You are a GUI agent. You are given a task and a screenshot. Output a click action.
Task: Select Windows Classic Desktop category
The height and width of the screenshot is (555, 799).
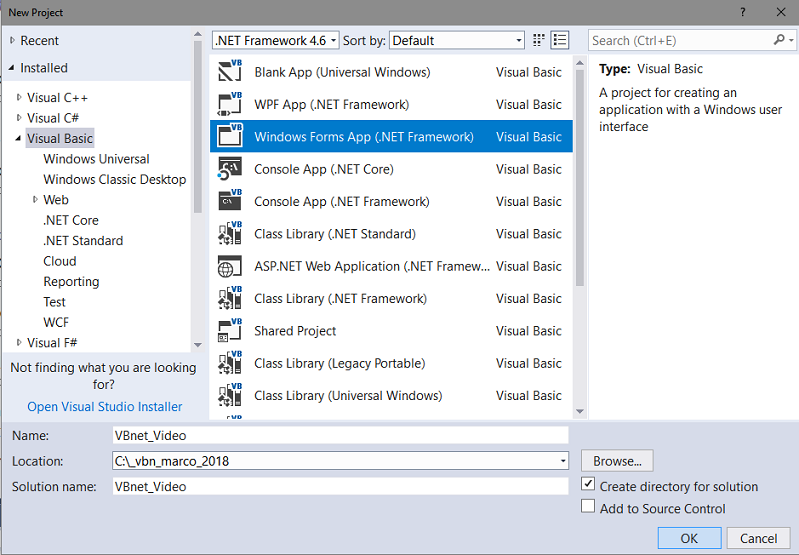(115, 179)
